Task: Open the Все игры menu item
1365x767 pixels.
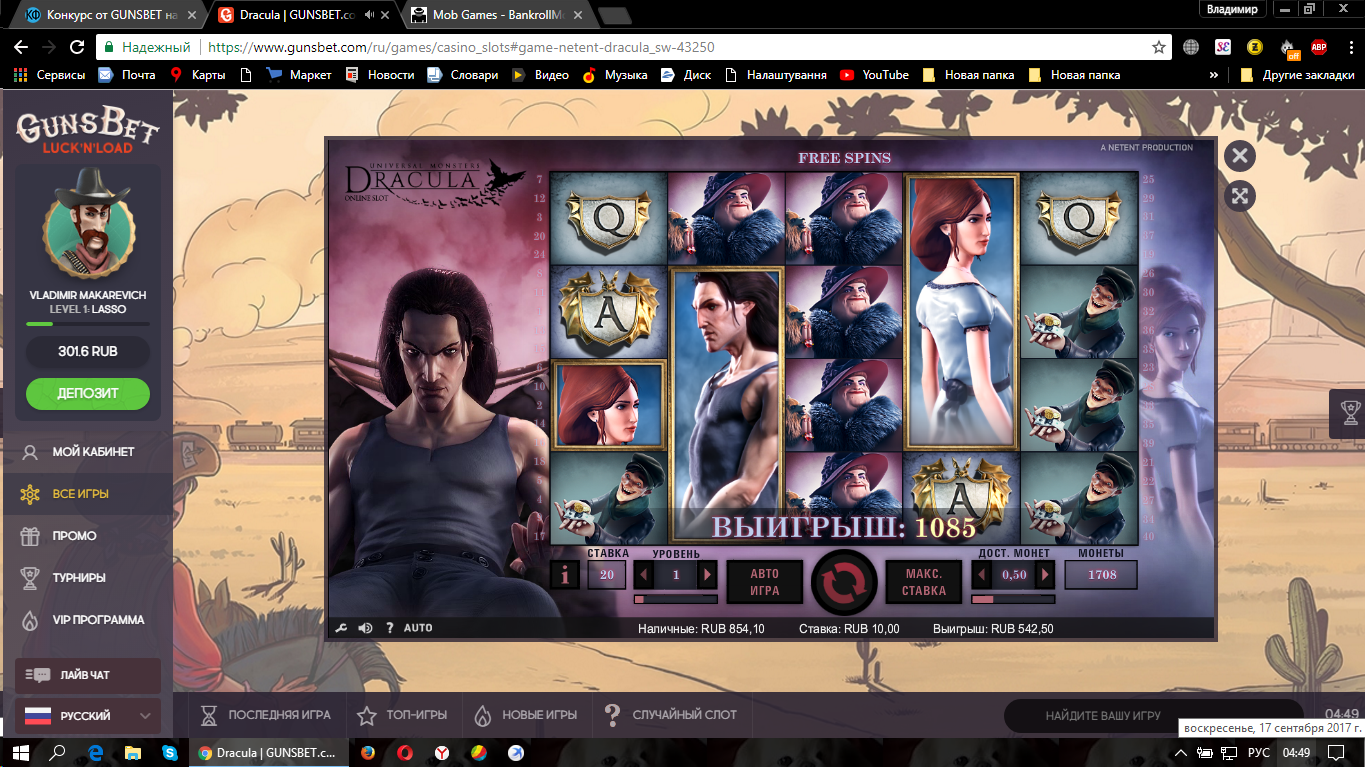Action: coord(80,494)
